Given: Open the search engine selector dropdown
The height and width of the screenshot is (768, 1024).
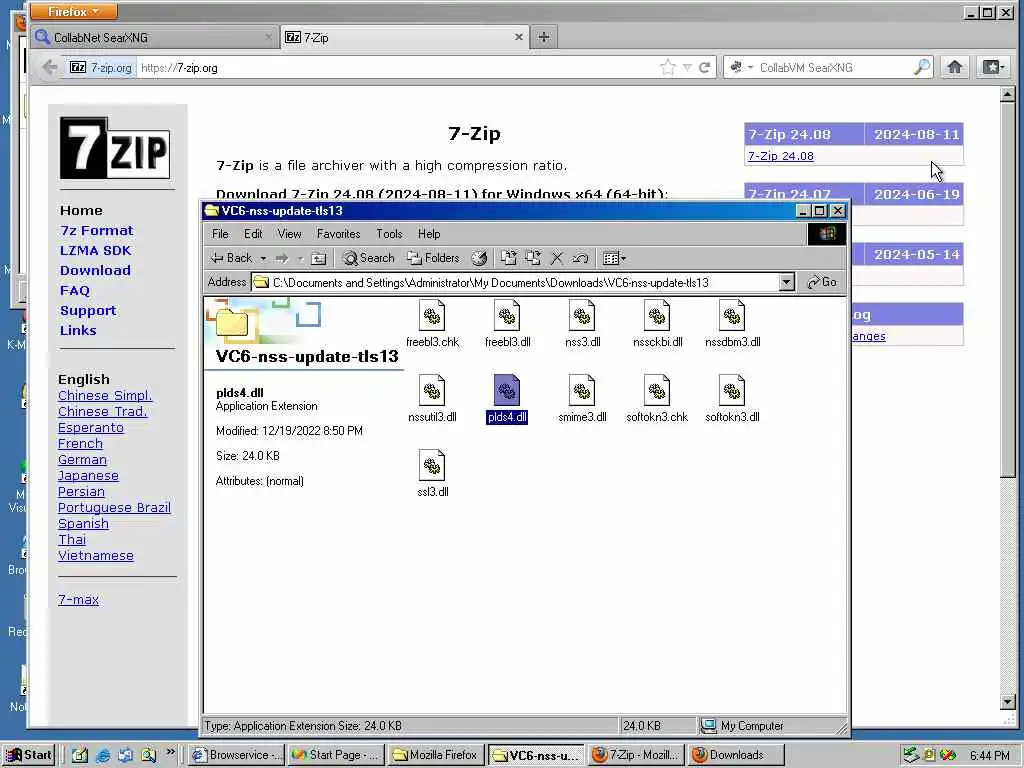Looking at the screenshot, I should pos(741,67).
